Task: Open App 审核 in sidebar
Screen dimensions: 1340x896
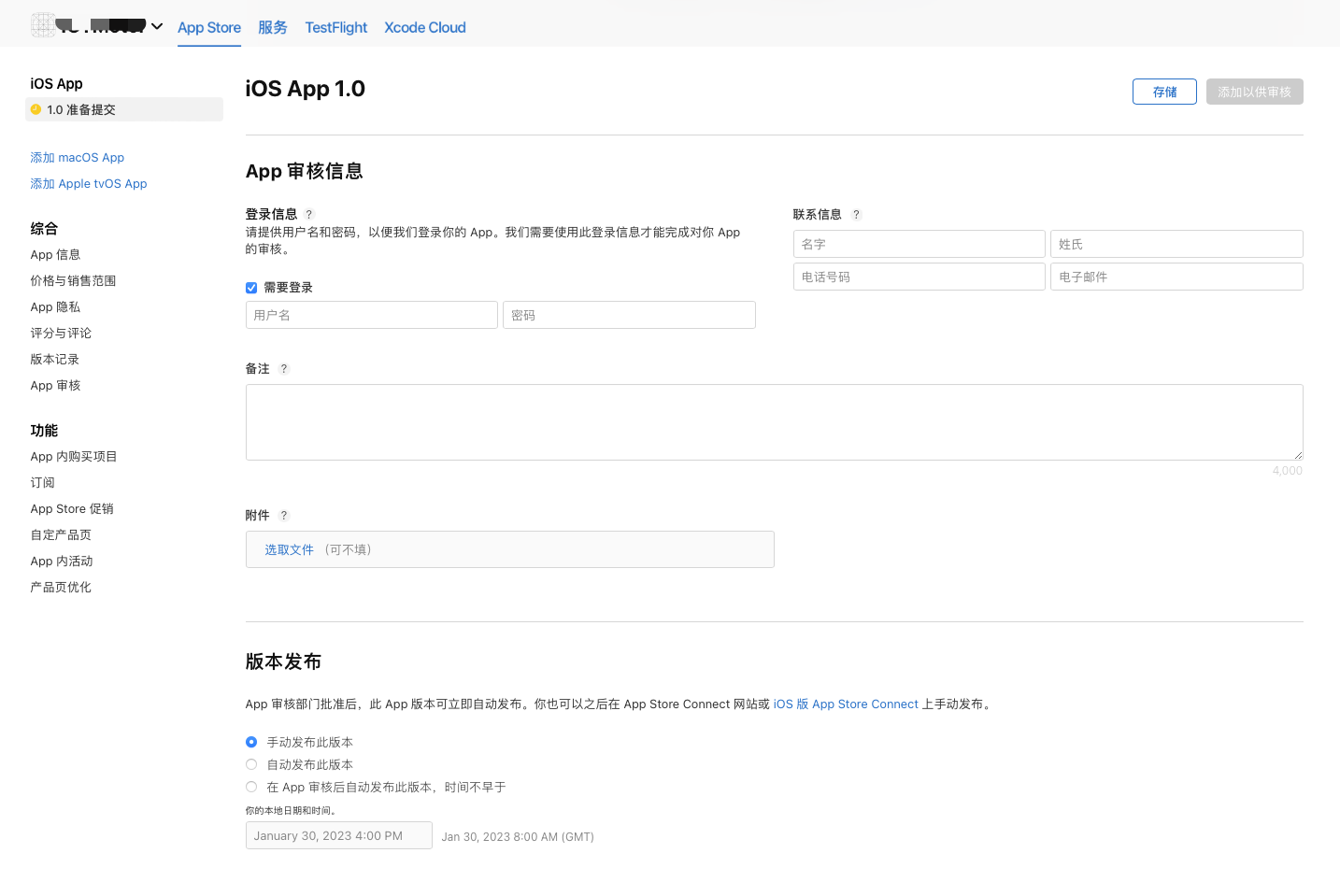Action: (x=55, y=385)
